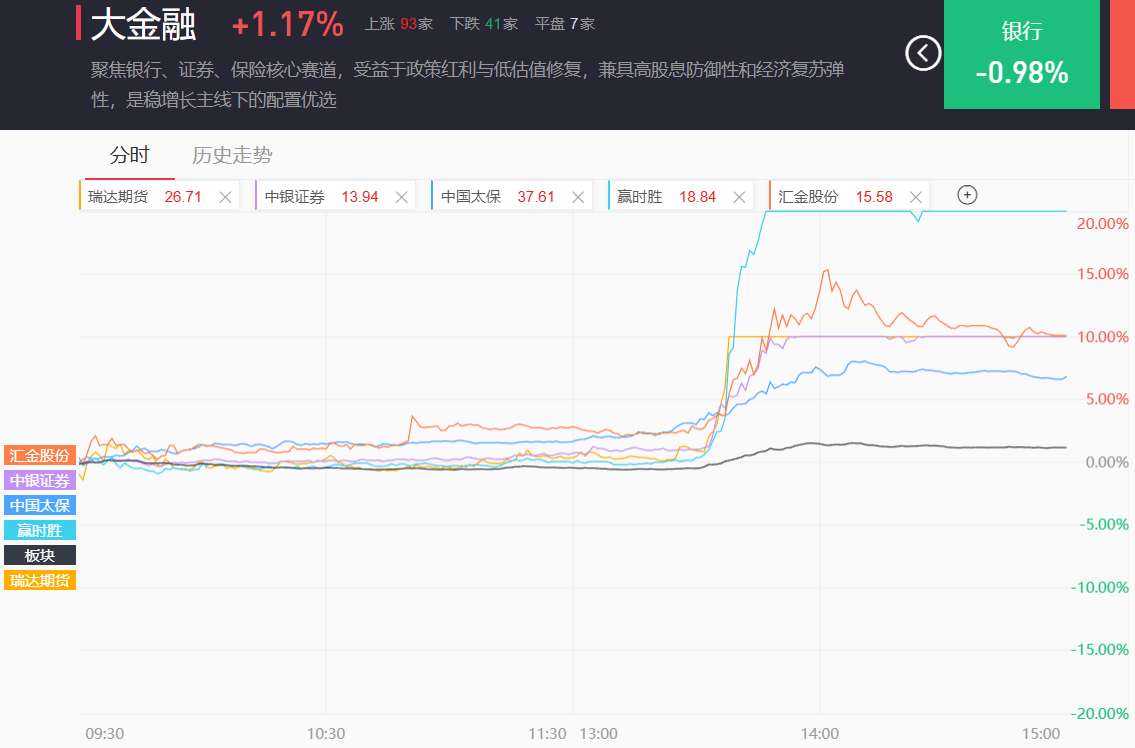Viewport: 1135px width, 748px height.
Task: Open the 银行 sector card
Action: (1021, 54)
